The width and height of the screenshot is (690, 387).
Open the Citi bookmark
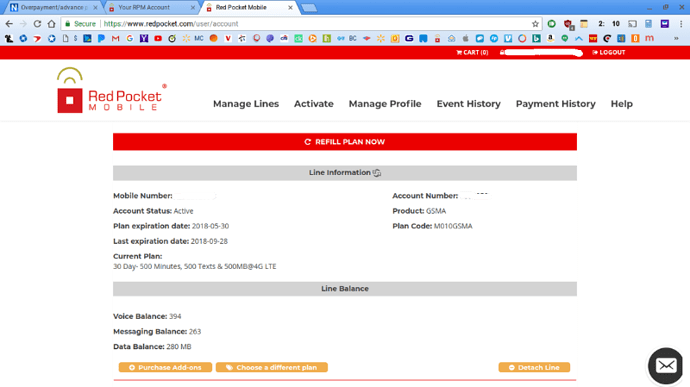pos(284,38)
